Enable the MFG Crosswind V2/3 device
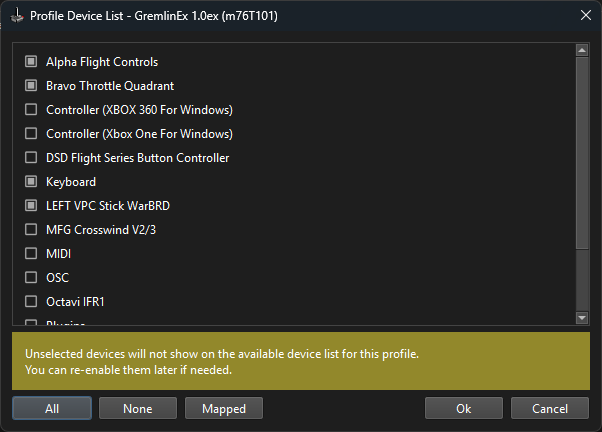 [x=31, y=230]
